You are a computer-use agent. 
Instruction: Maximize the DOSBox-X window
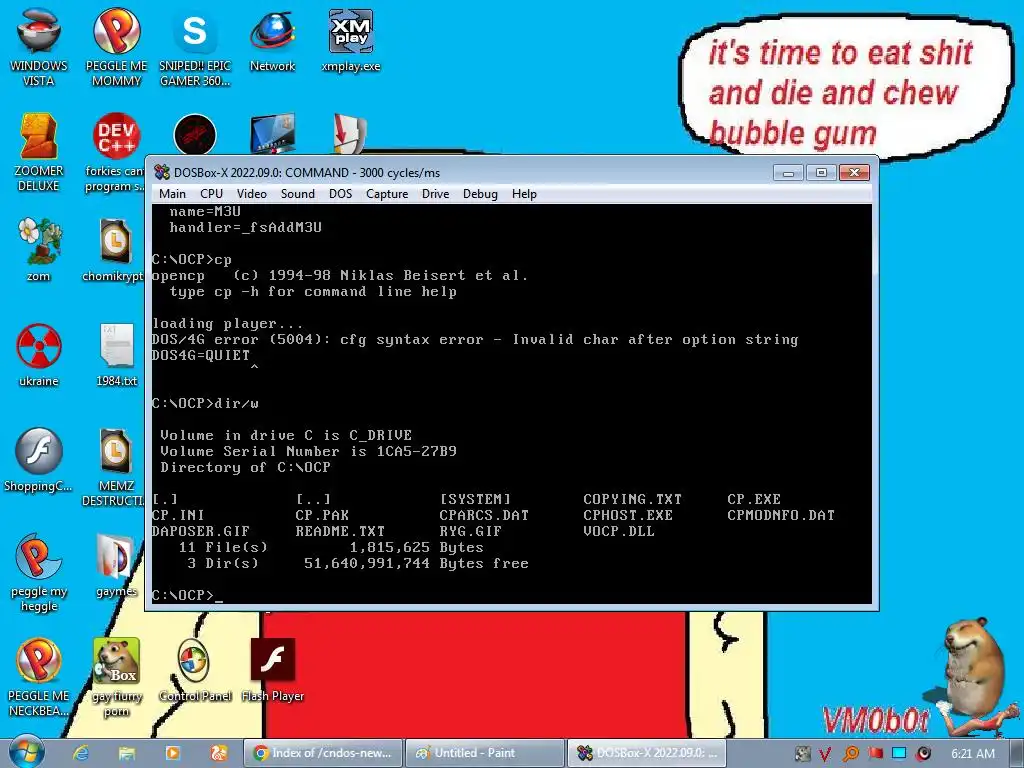821,172
